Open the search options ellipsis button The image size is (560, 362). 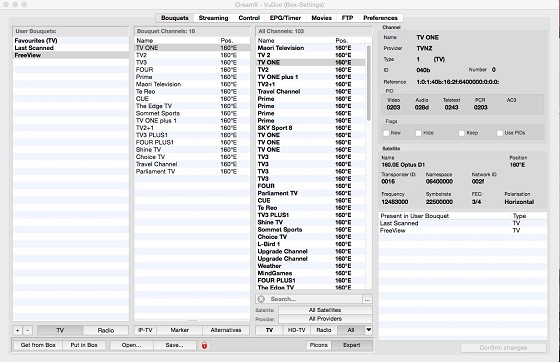click(x=367, y=299)
